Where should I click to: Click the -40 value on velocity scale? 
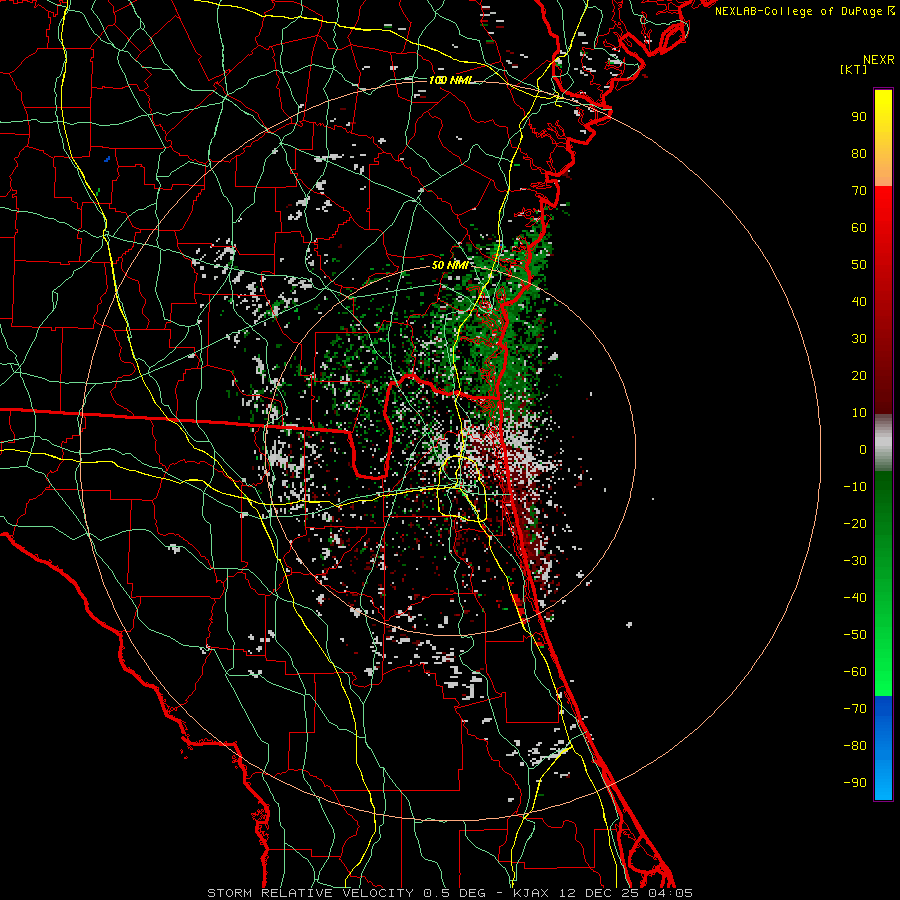click(x=855, y=598)
